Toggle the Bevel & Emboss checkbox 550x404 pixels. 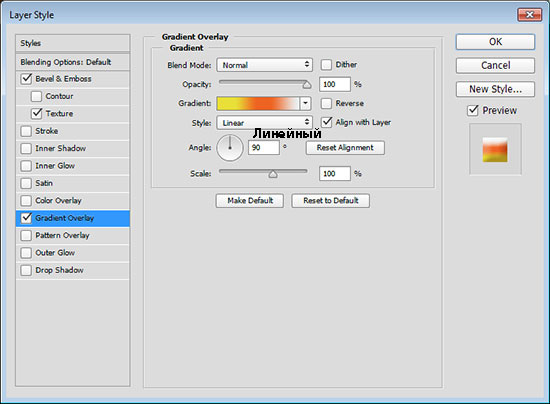click(x=26, y=79)
